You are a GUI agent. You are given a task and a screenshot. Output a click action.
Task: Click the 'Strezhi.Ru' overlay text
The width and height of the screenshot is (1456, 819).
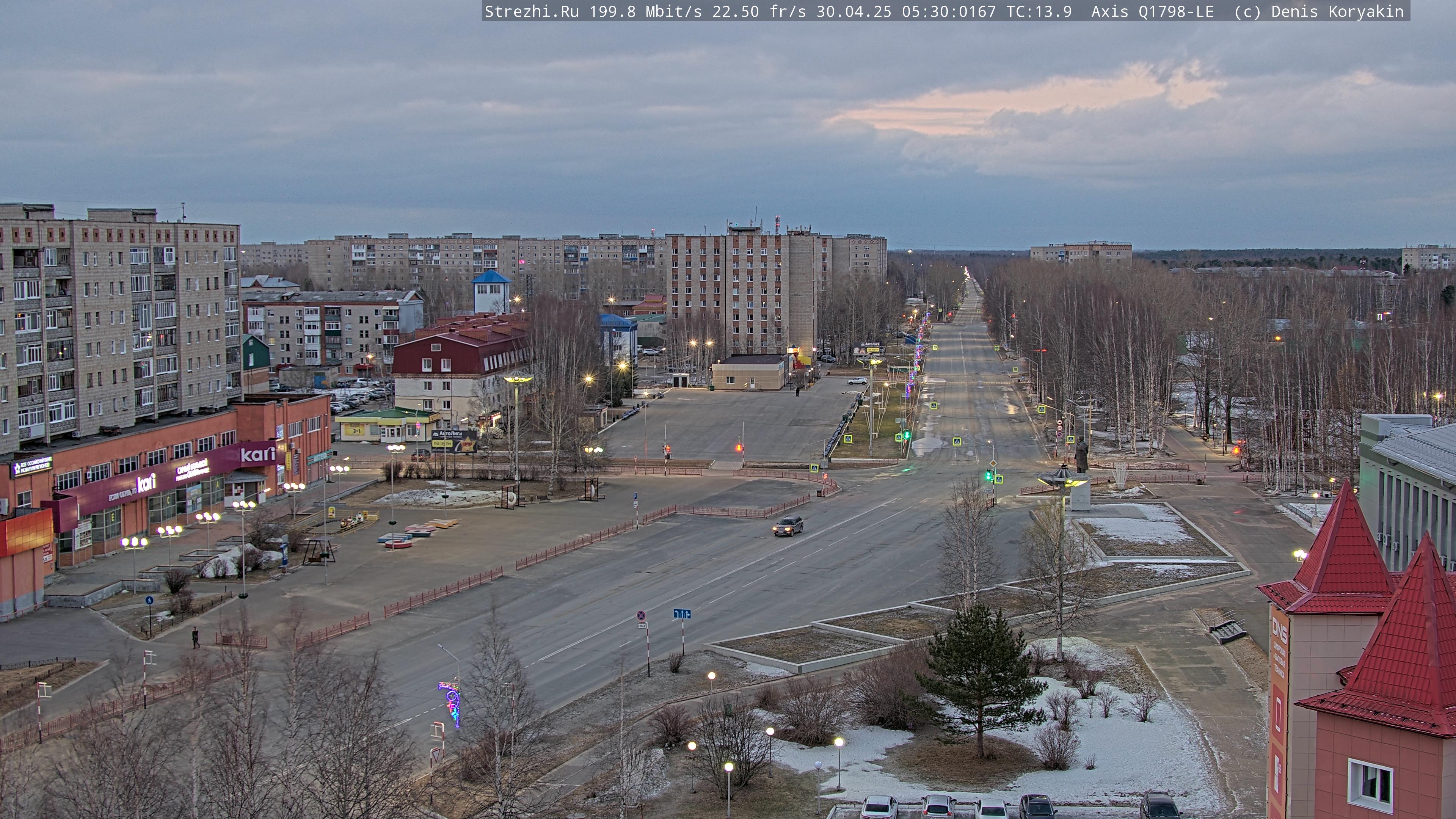click(532, 12)
